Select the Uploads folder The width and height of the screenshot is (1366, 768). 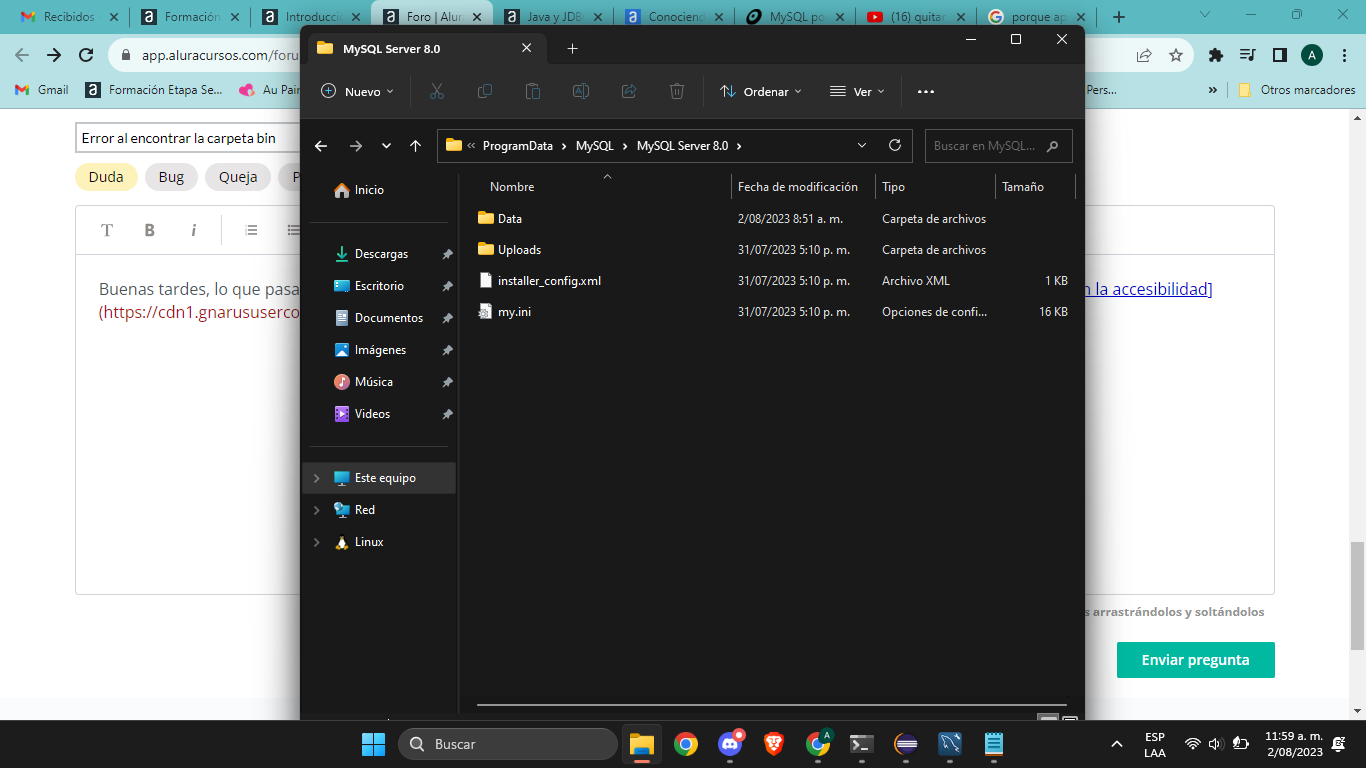(x=519, y=250)
